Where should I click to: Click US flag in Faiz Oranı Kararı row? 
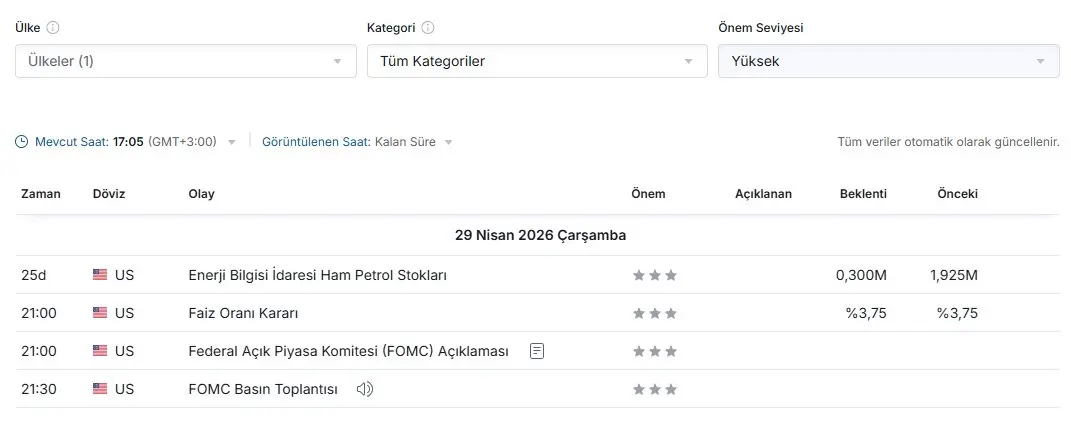tap(100, 313)
